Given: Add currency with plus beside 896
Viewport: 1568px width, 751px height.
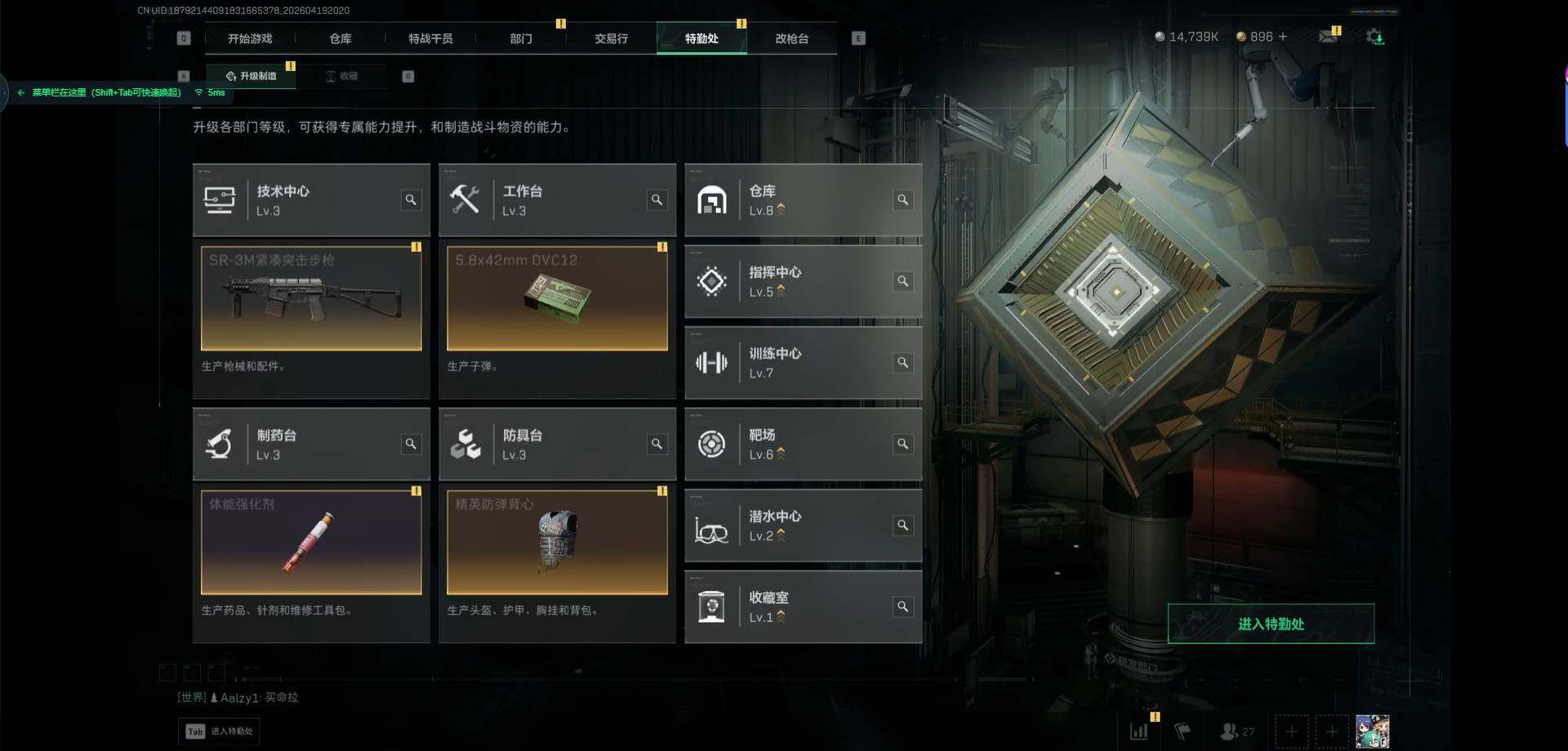Looking at the screenshot, I should pyautogui.click(x=1283, y=37).
